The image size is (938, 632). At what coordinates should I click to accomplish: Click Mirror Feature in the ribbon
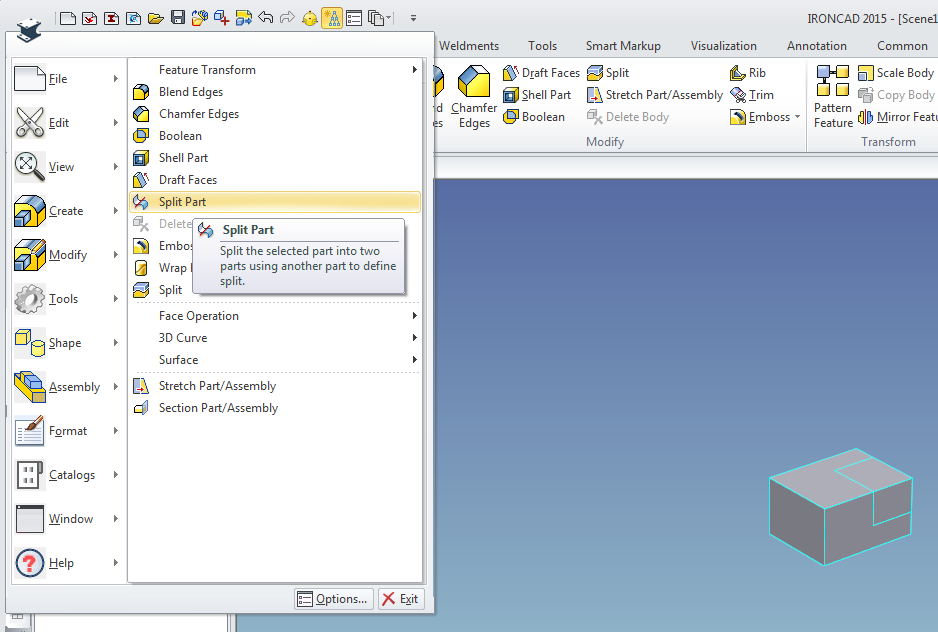click(897, 117)
